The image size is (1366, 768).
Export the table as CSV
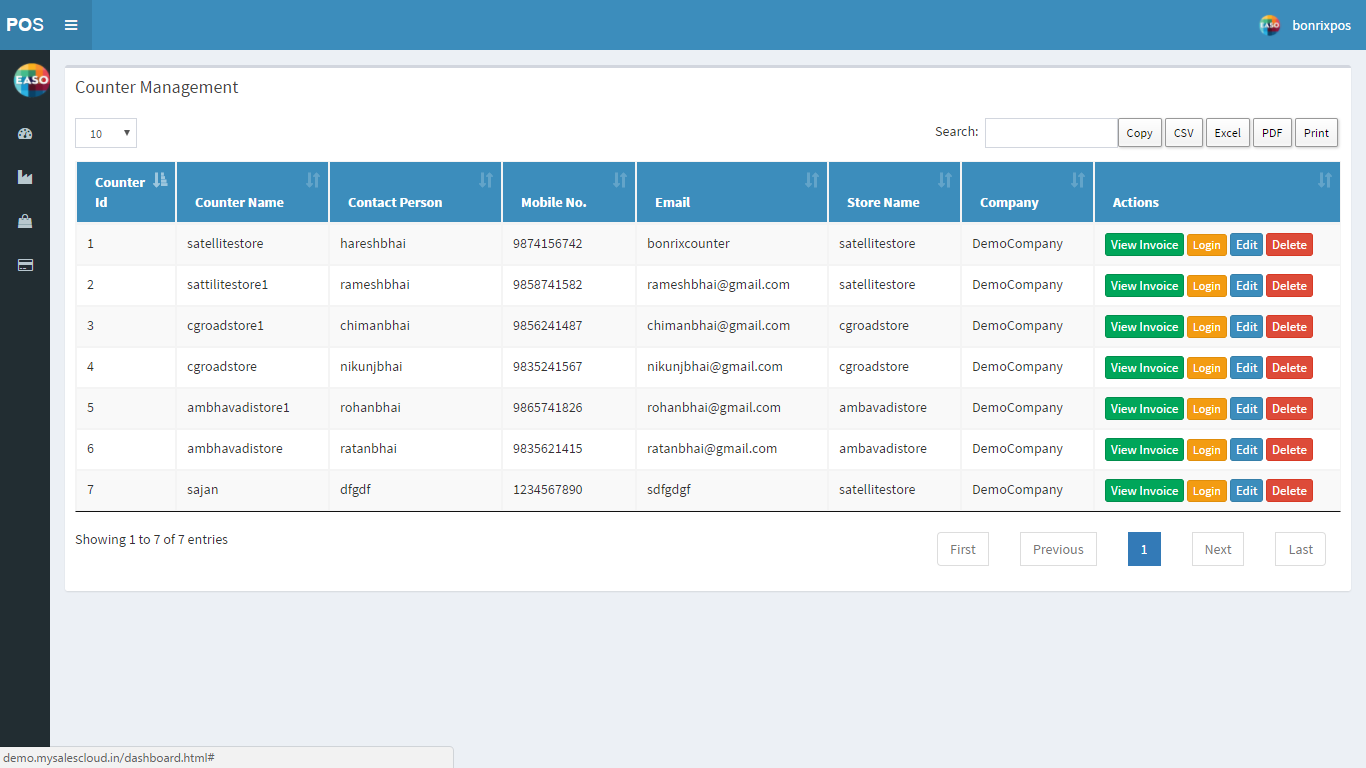(1184, 133)
